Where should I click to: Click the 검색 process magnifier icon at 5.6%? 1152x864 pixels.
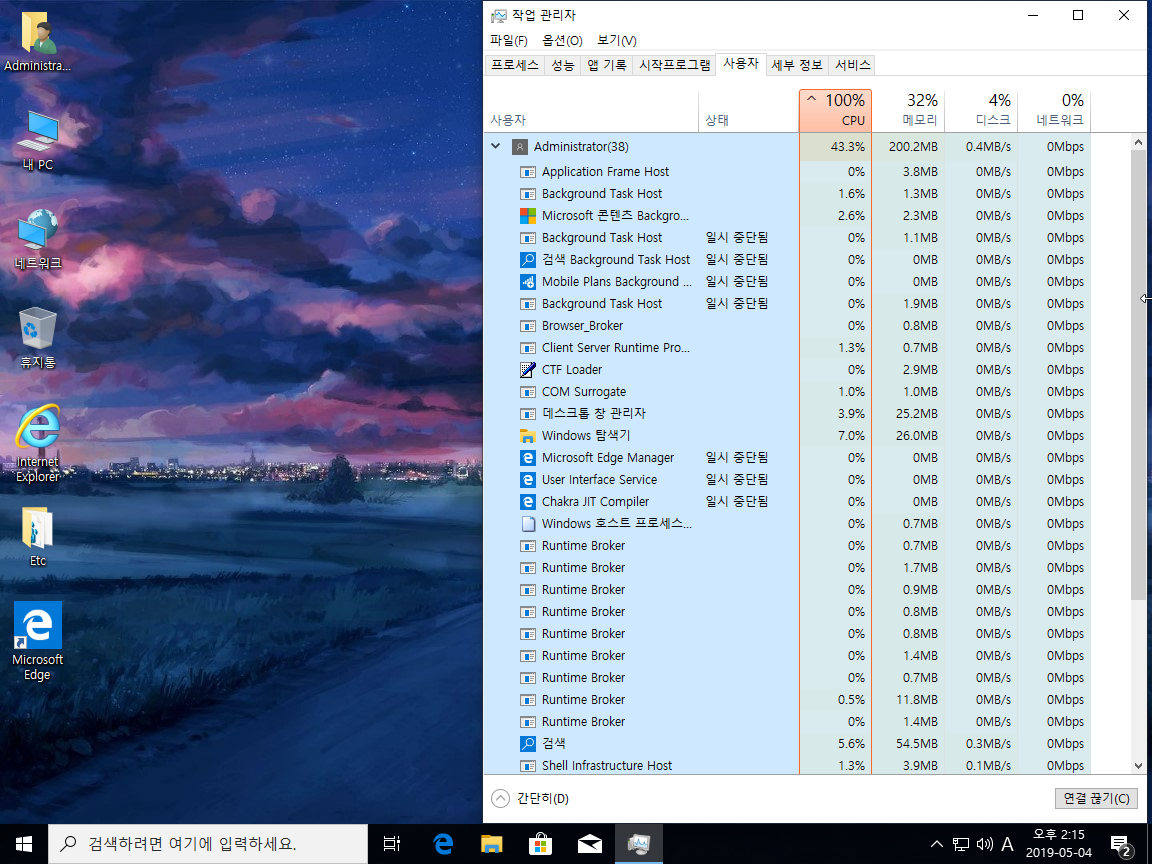(x=528, y=744)
